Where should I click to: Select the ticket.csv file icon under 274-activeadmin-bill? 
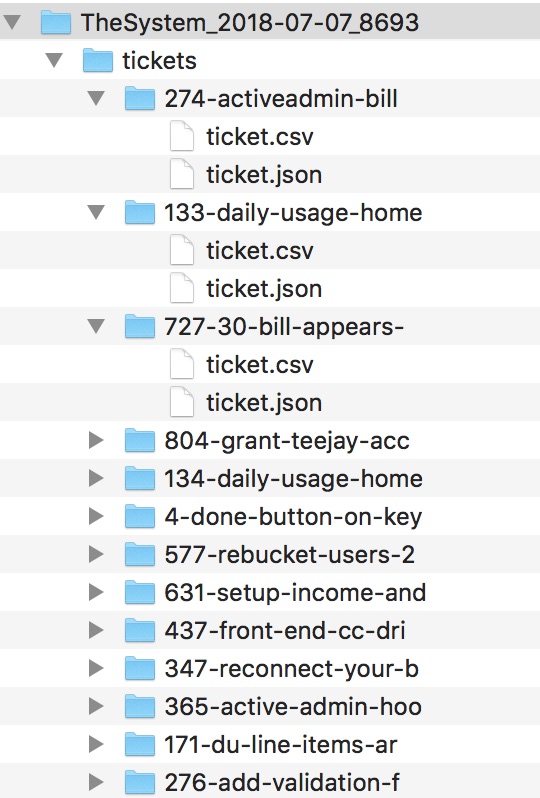(182, 136)
